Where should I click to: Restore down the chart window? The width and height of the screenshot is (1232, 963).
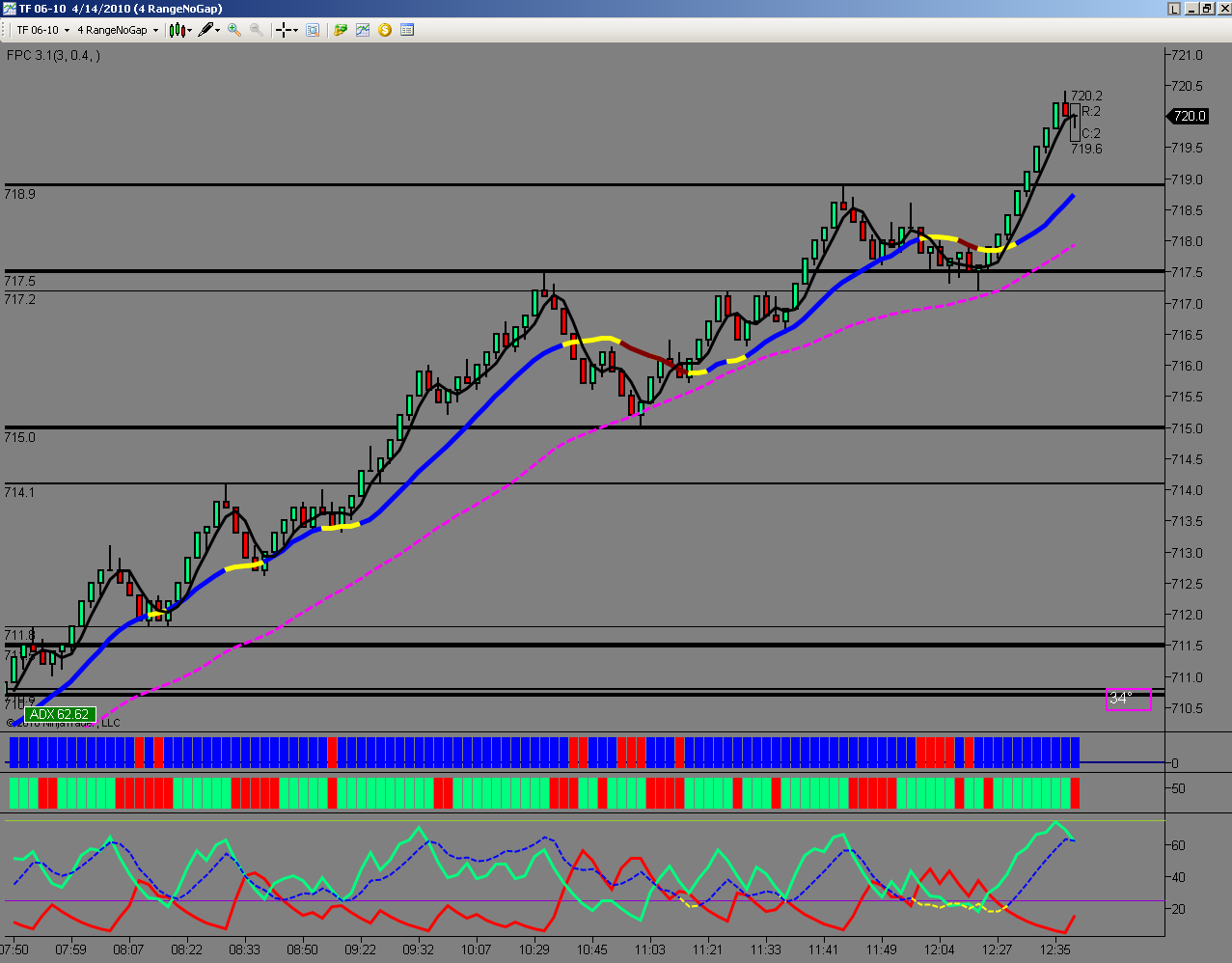(1206, 9)
